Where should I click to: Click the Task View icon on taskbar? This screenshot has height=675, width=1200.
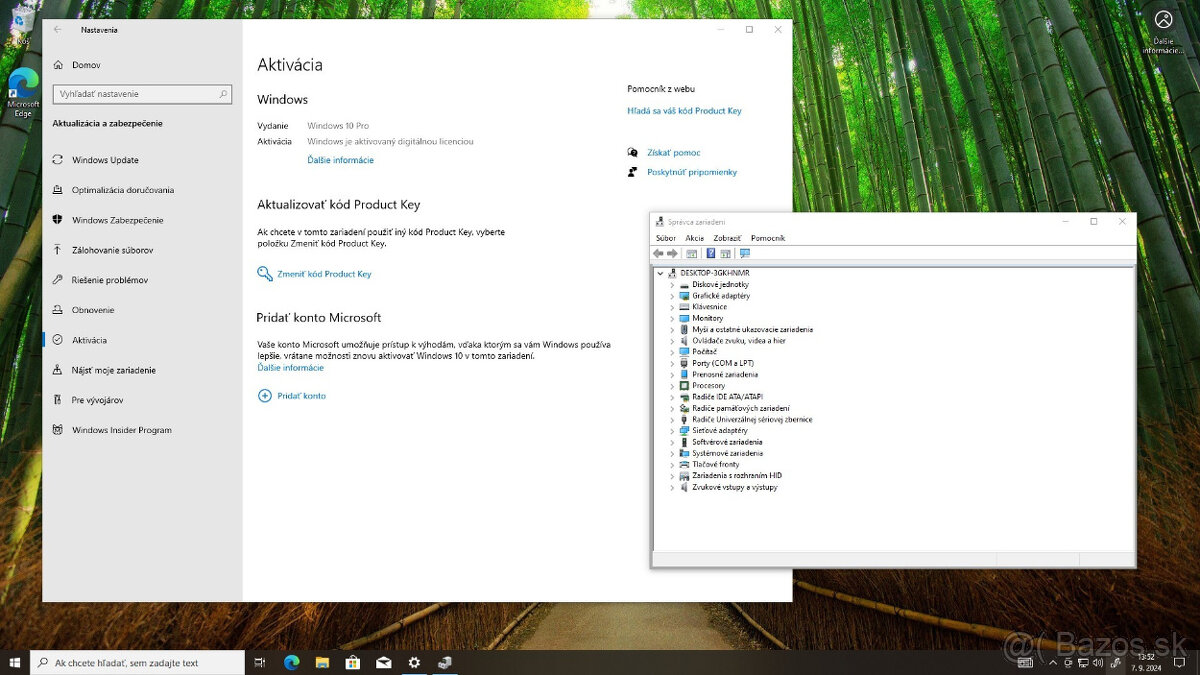point(260,662)
